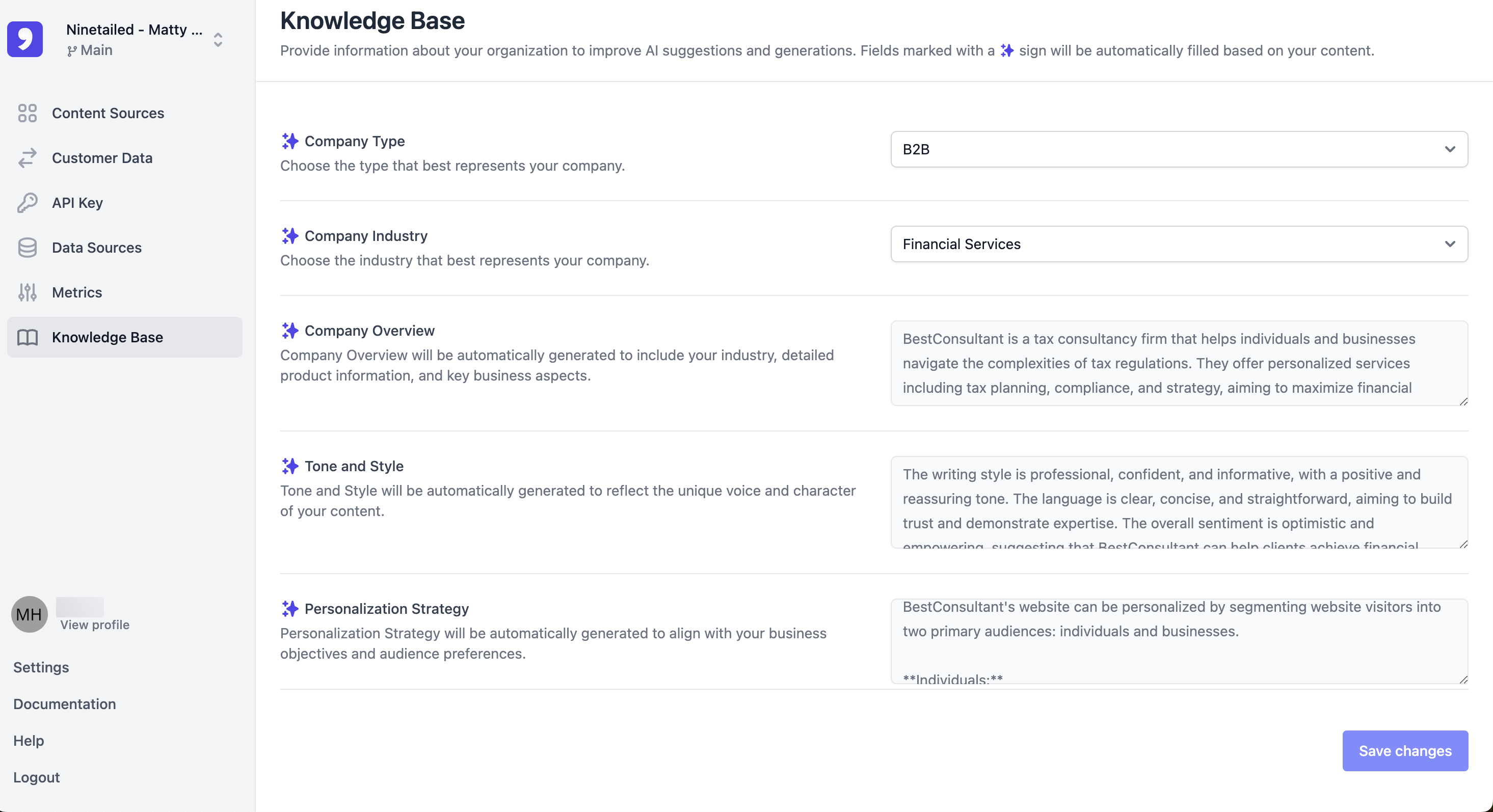Click the Customer Data arrows icon
The image size is (1493, 812).
tap(27, 157)
